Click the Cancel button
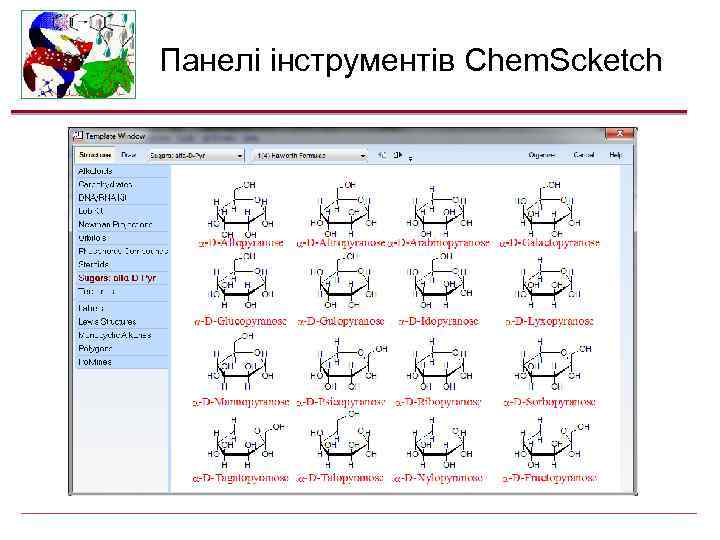This screenshot has width=720, height=540. point(584,155)
